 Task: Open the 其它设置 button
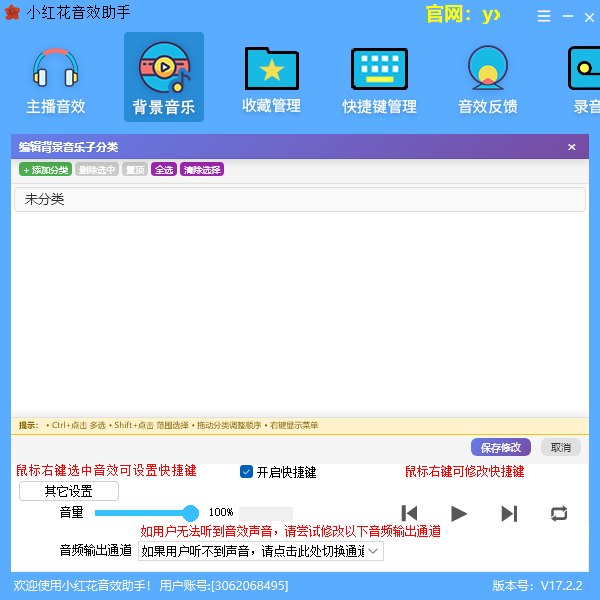pyautogui.click(x=69, y=491)
